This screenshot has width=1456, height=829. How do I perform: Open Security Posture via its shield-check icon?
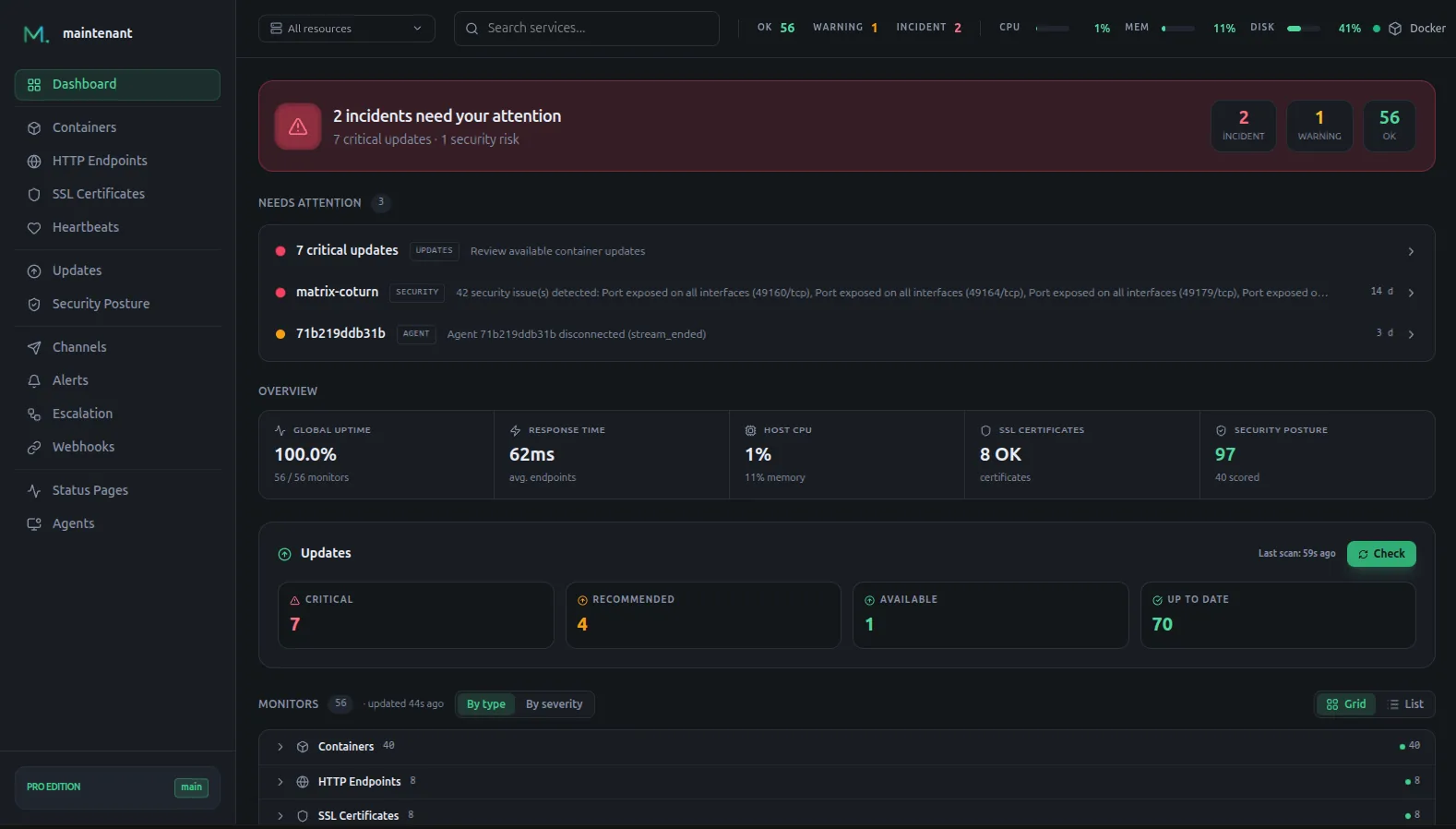34,305
